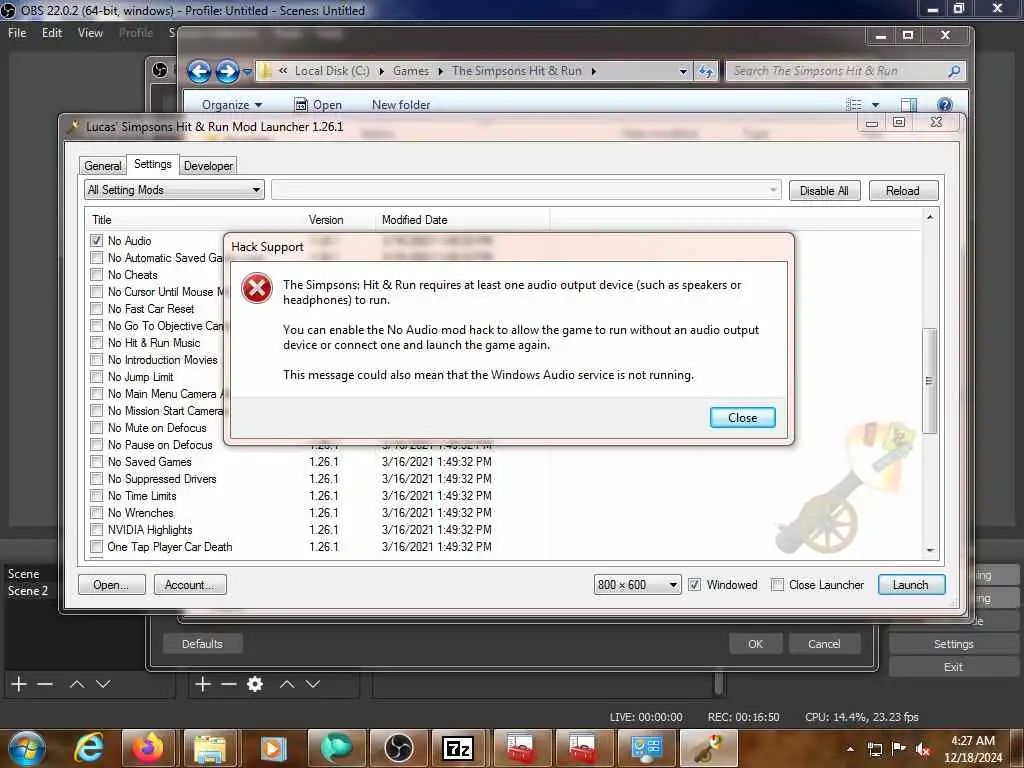Screen dimensions: 1024x768
Task: Uncheck the No Audio mod checkbox
Action: click(x=97, y=240)
